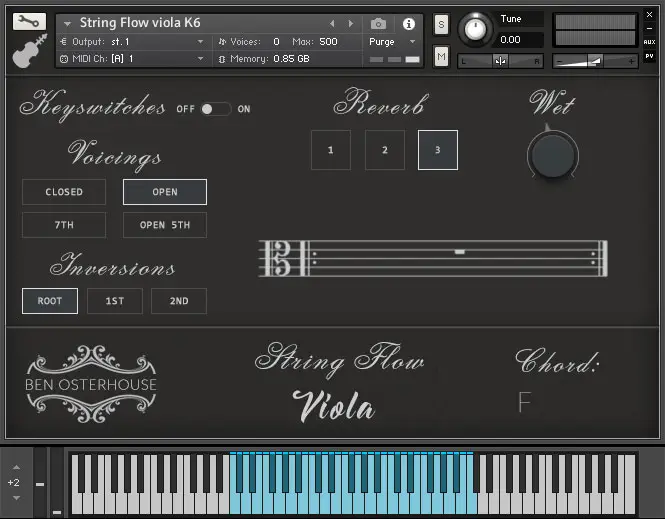Minimize the instrument with the minus icon
Viewport: 665px width, 519px height.
(649, 28)
